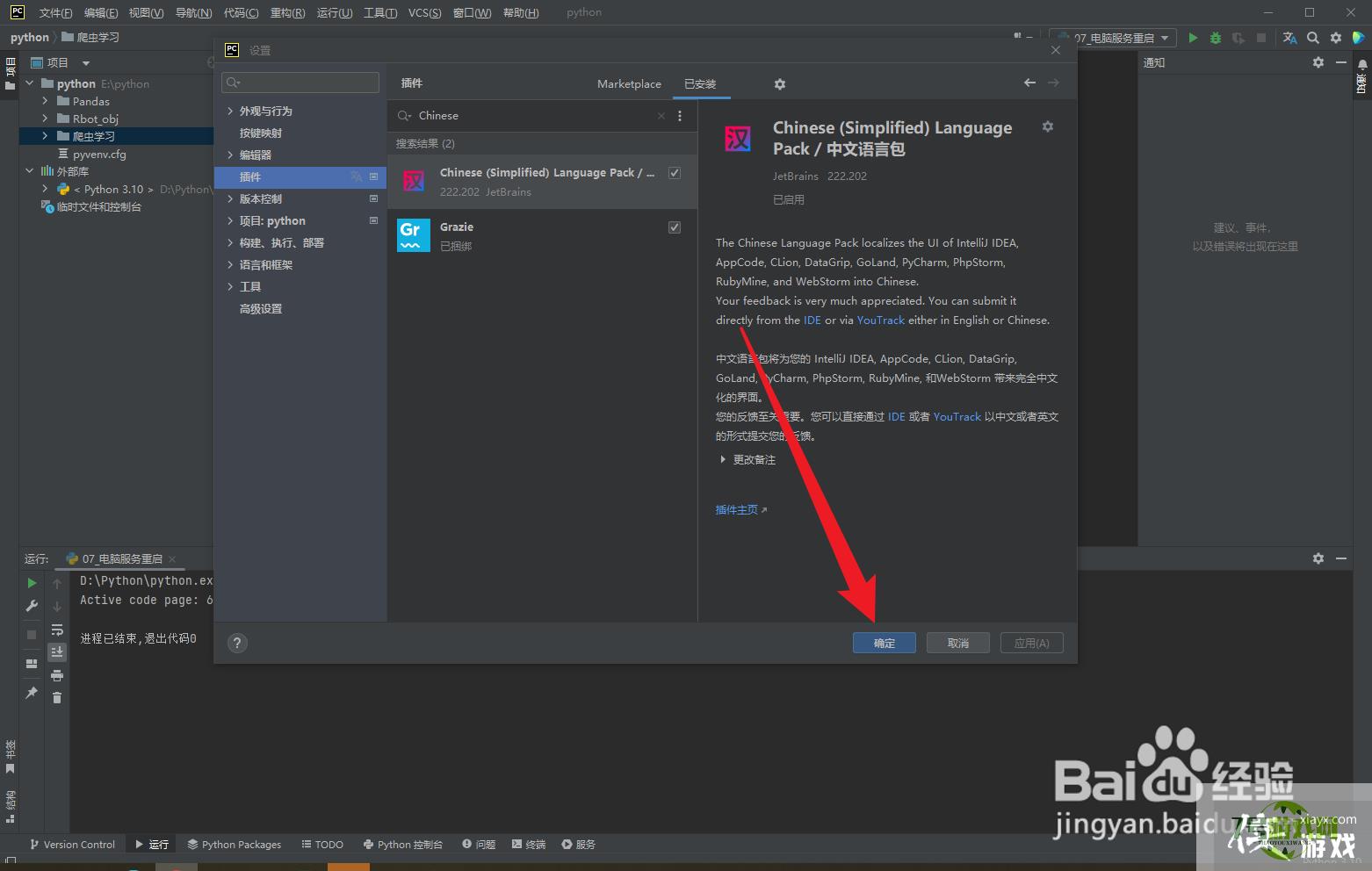This screenshot has width=1372, height=871.
Task: Expand the 更改备注 section
Action: click(x=723, y=460)
